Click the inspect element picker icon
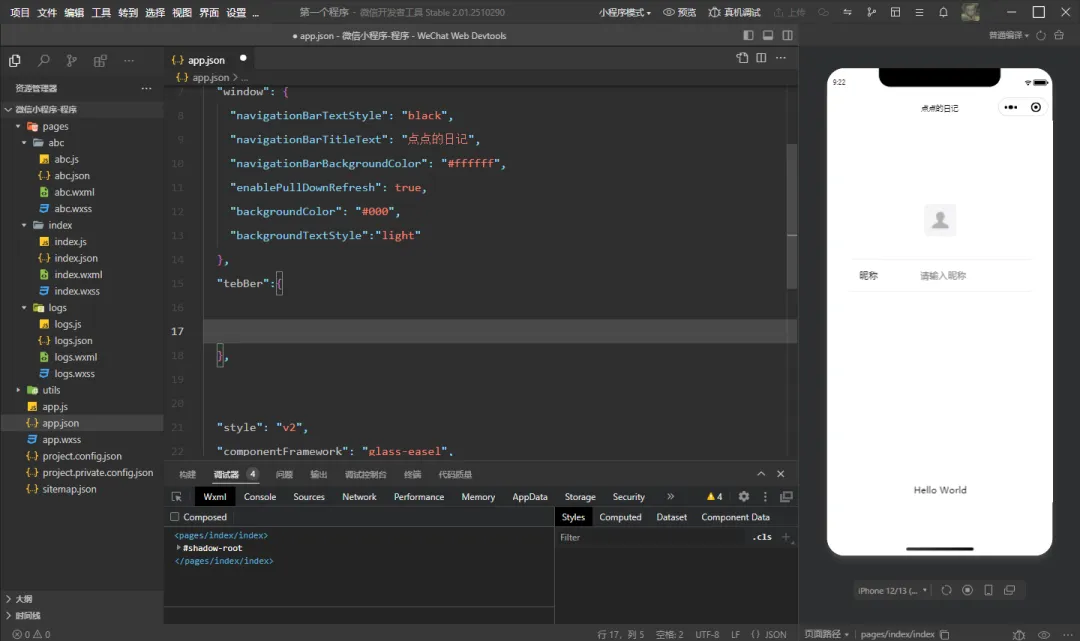Viewport: 1080px width, 641px height. 177,496
